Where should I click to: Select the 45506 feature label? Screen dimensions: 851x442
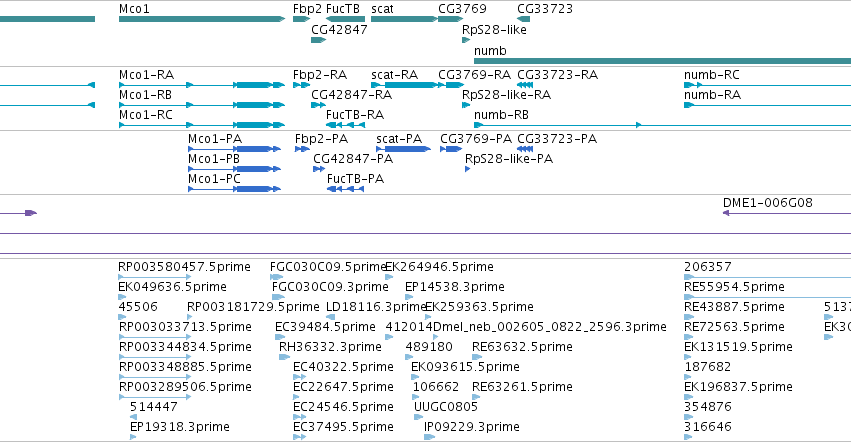click(138, 306)
